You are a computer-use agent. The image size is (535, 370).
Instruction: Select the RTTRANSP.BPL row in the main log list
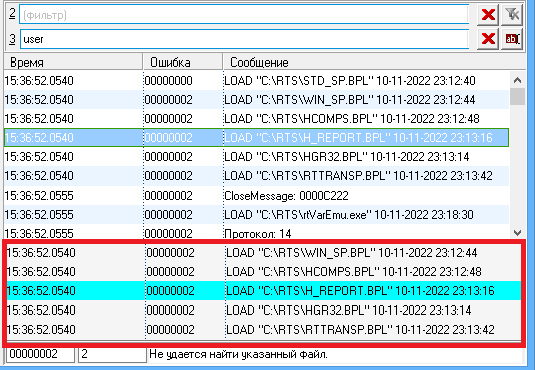pos(257,176)
